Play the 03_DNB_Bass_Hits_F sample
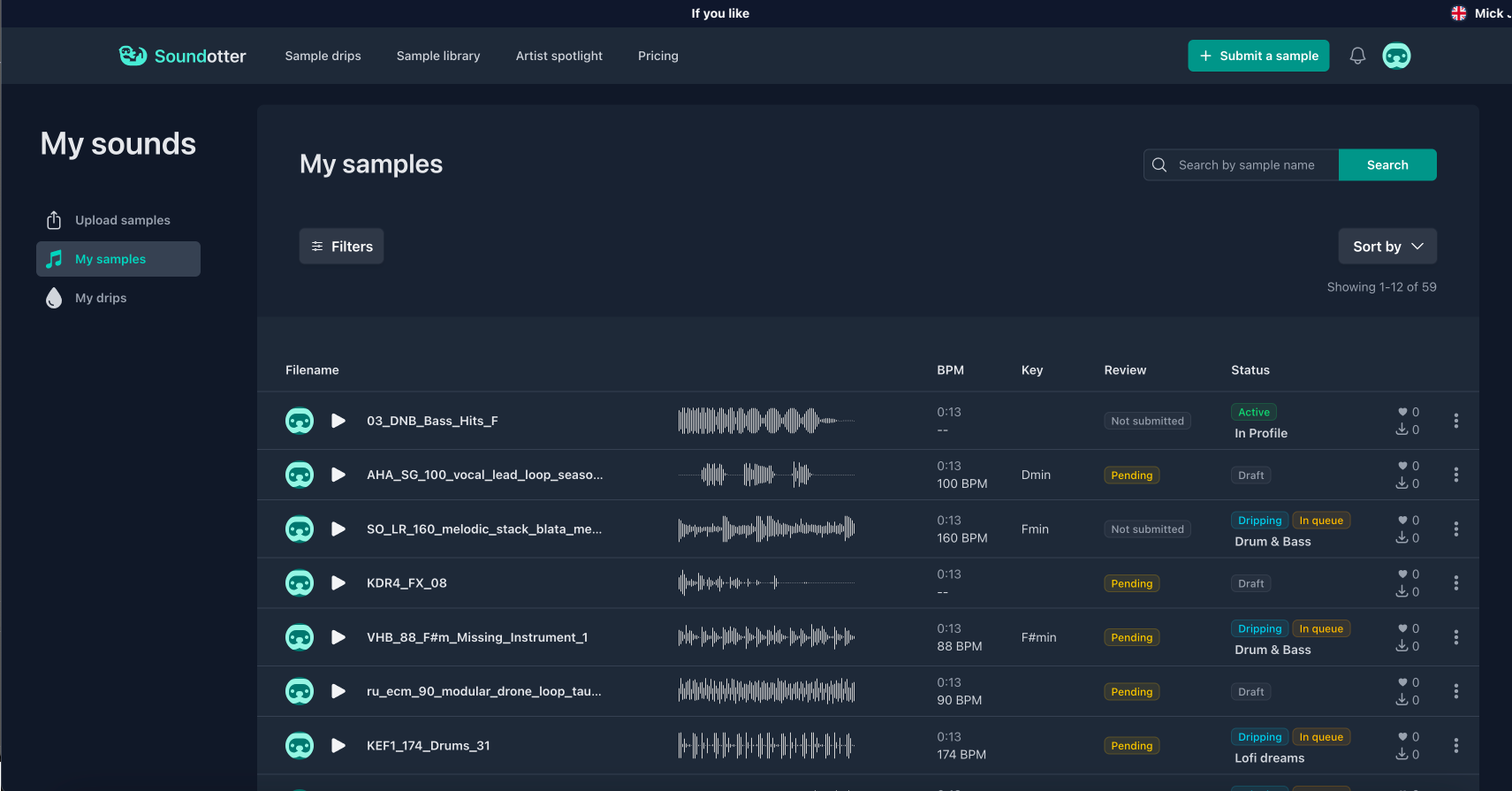1512x791 pixels. 338,421
